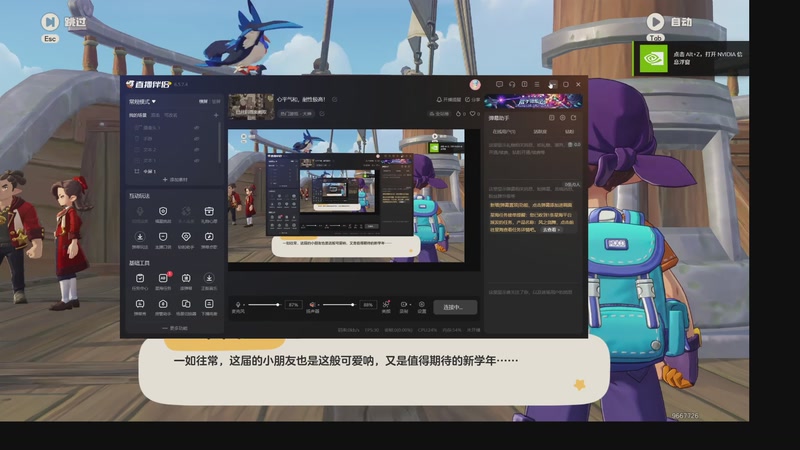800x450 pixels.
Task: Open the shield-shaped interactive tool
Action: [163, 214]
